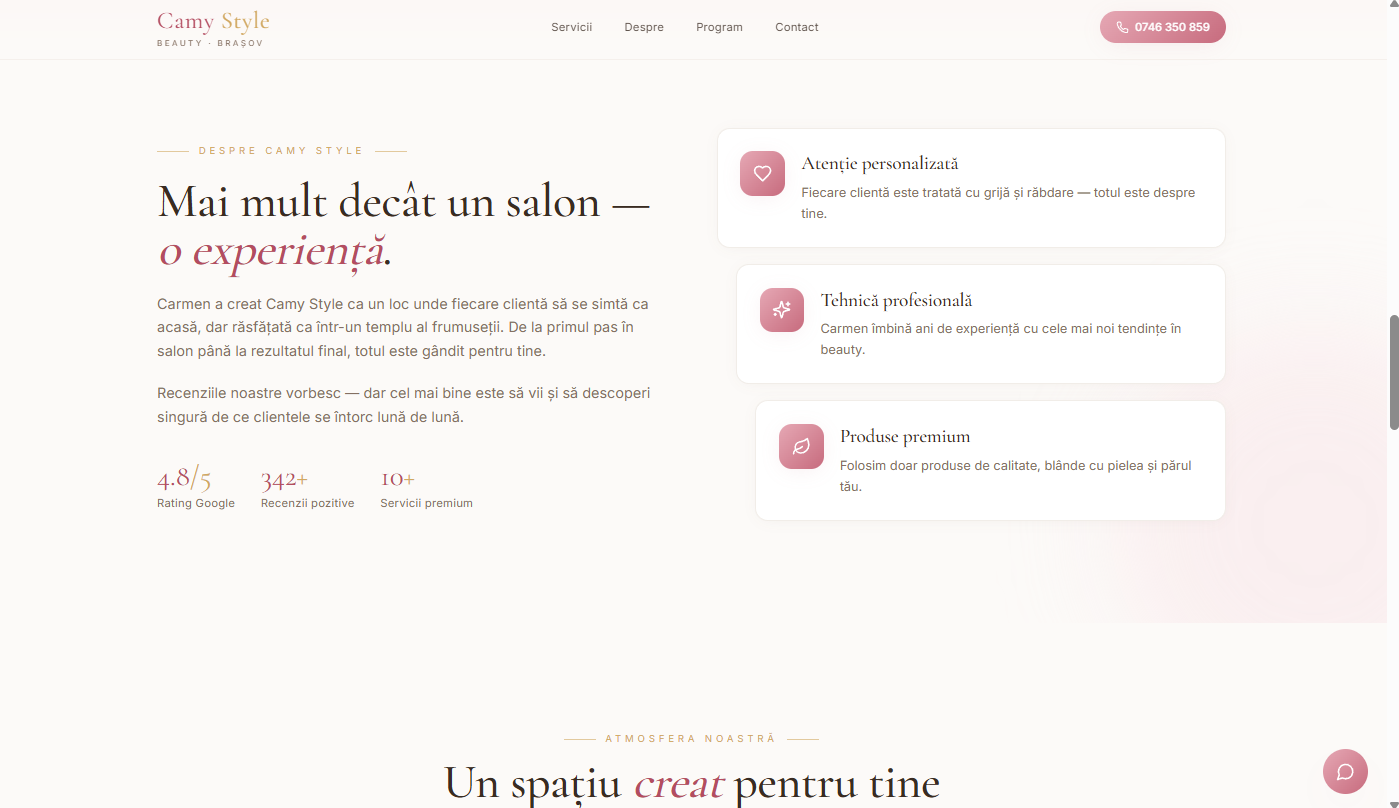Select the Tehnică profesională card title
This screenshot has width=1399, height=808.
click(896, 300)
